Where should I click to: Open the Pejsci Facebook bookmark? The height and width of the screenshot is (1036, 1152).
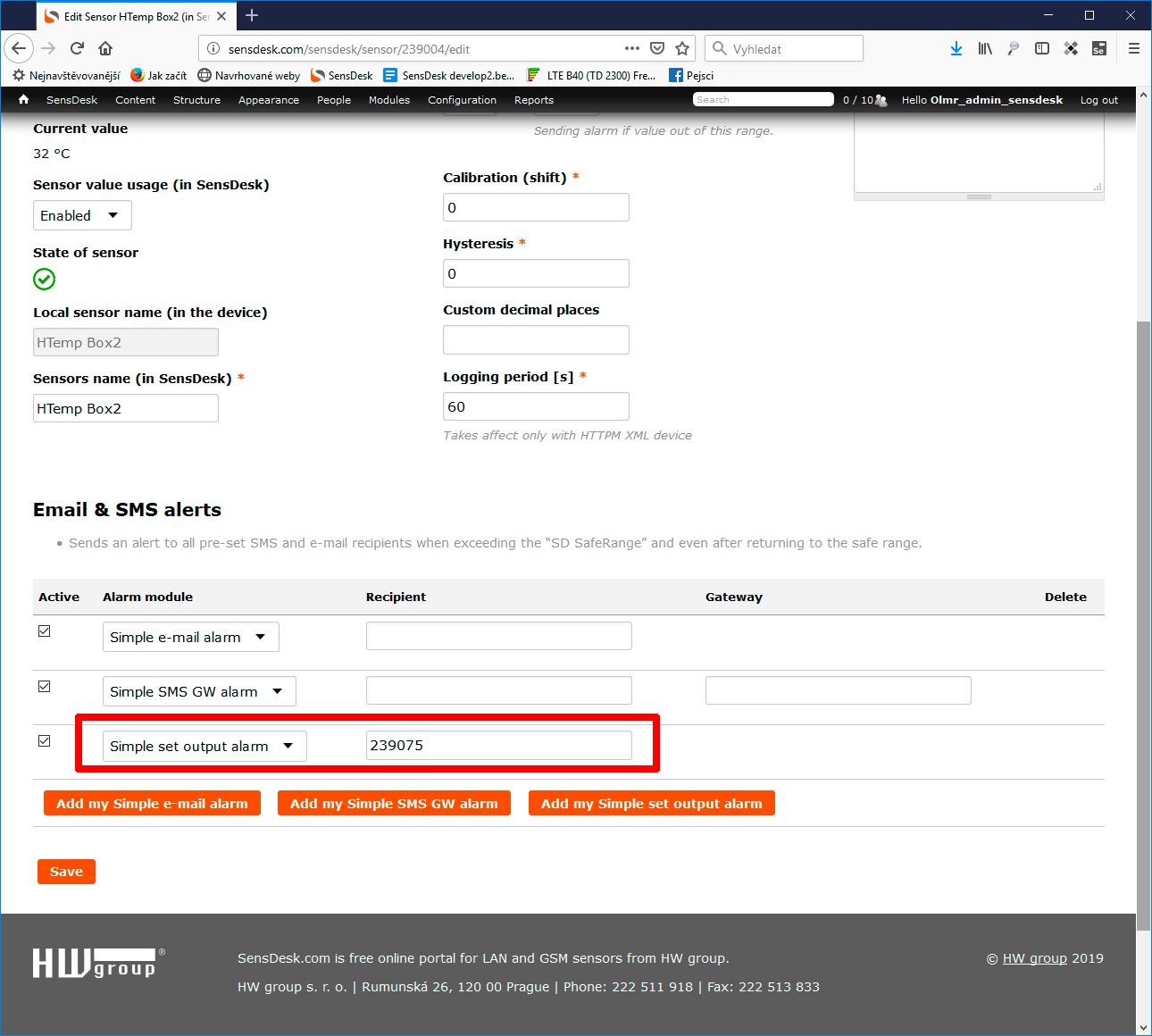coord(691,75)
